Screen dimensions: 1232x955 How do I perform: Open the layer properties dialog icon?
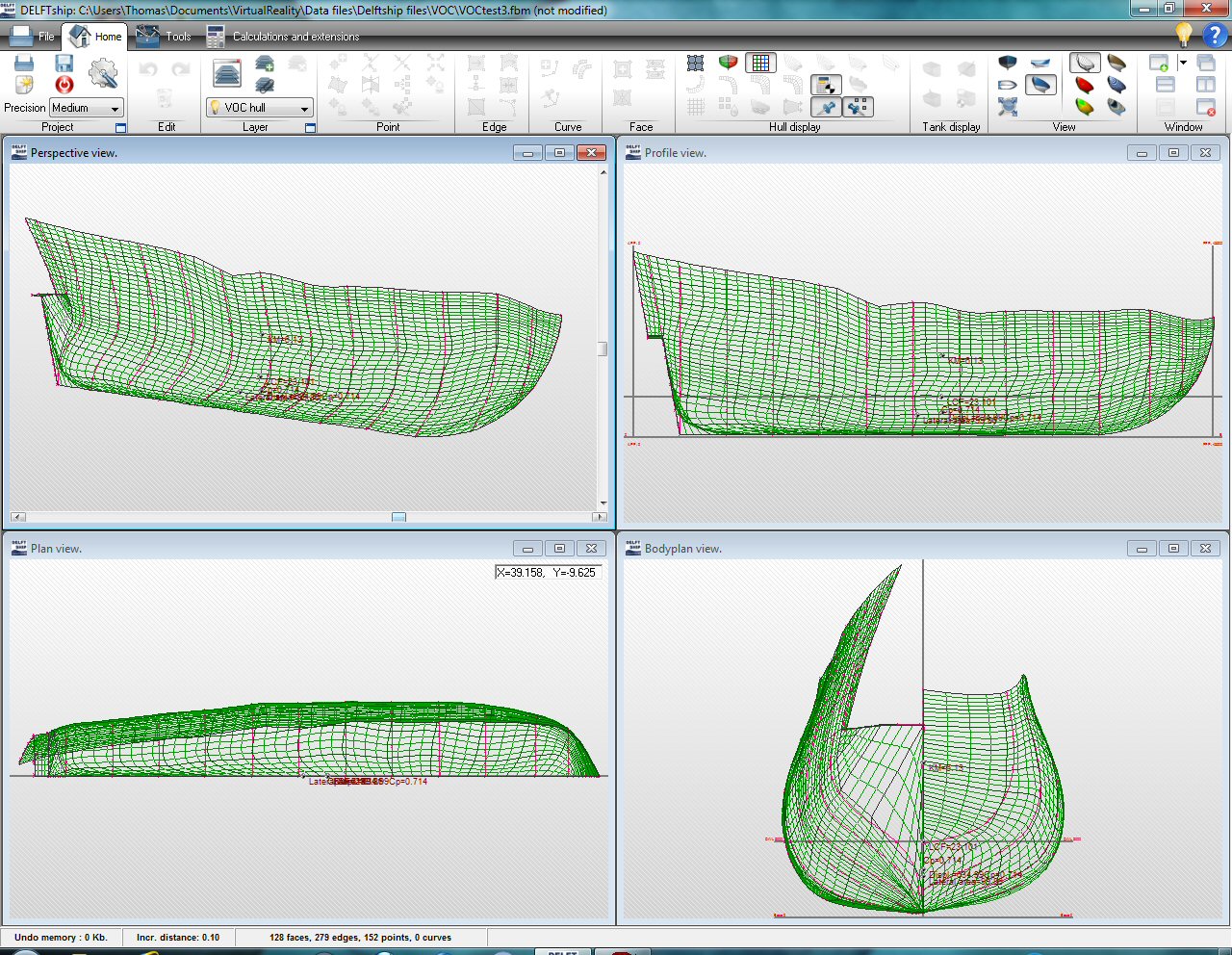[227, 74]
